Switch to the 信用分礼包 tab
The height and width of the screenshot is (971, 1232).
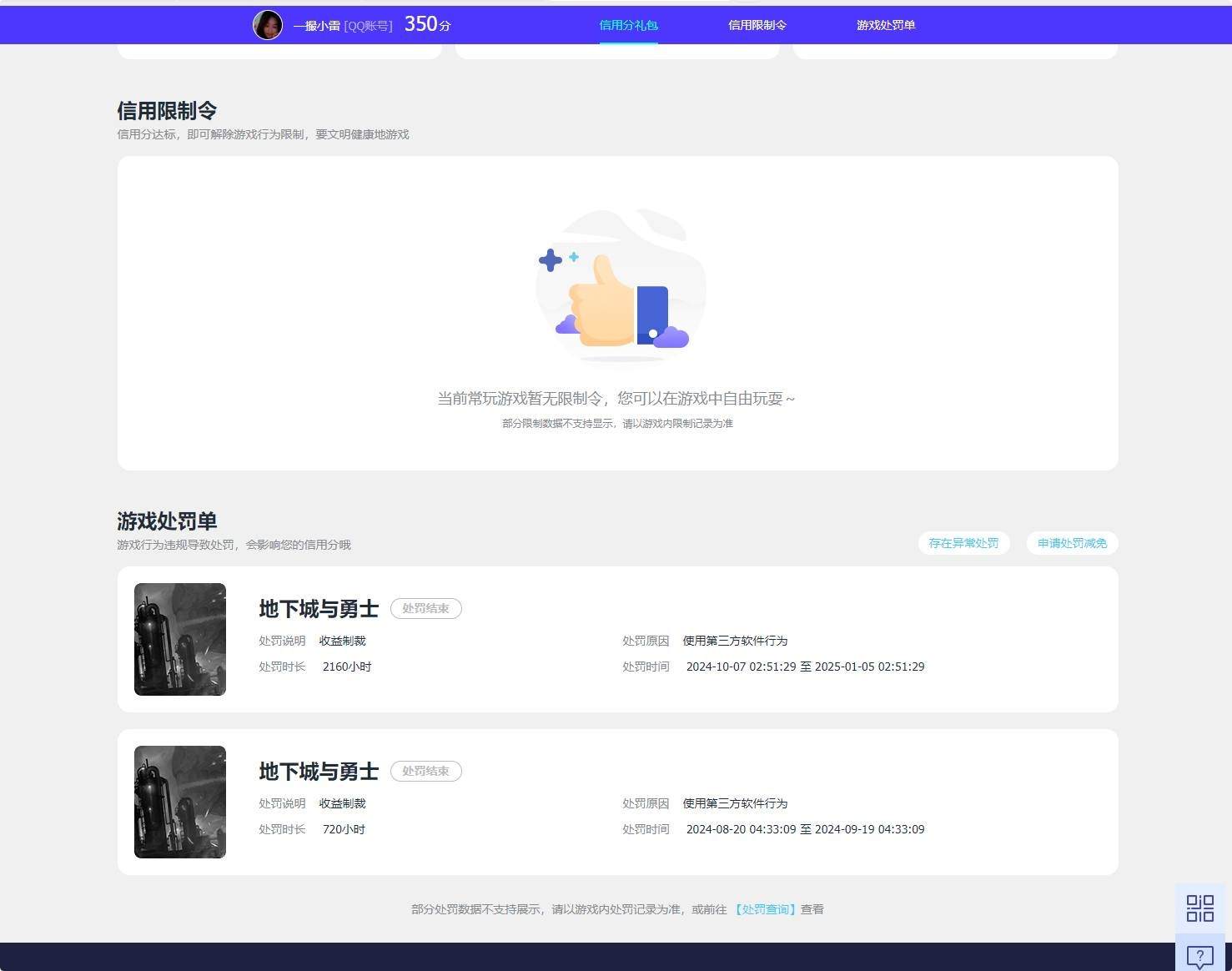point(628,25)
